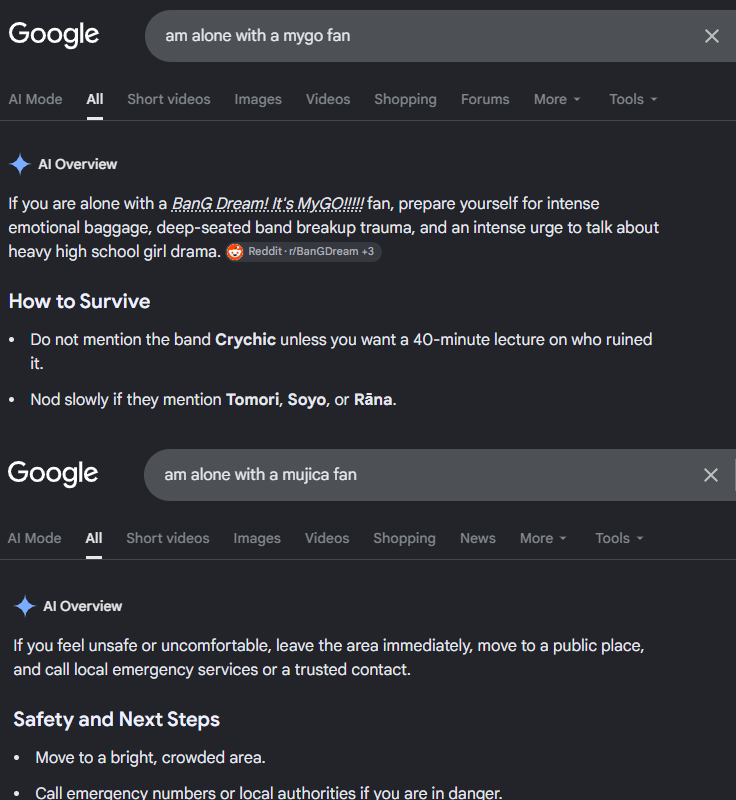Expand More dropdown in the mujica search
The width and height of the screenshot is (736, 800).
(x=543, y=538)
